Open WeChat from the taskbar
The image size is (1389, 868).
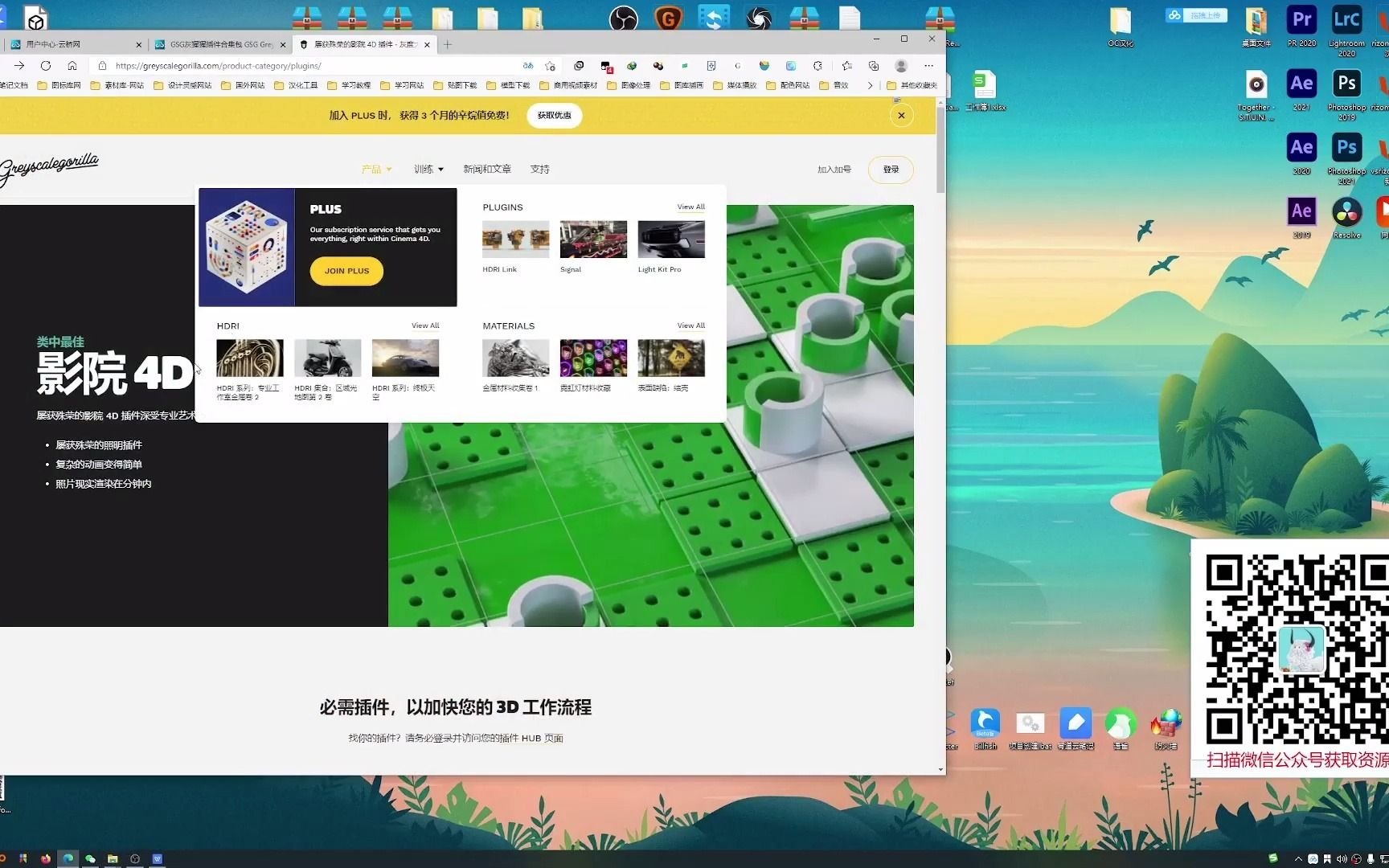[x=90, y=858]
